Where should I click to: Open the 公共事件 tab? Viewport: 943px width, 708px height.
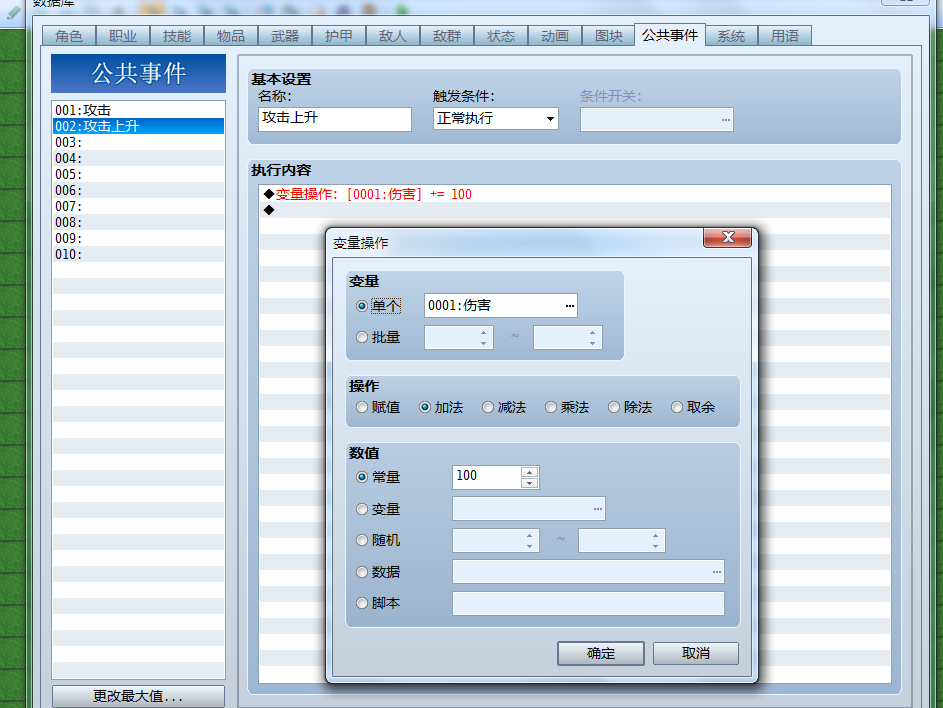[x=670, y=35]
